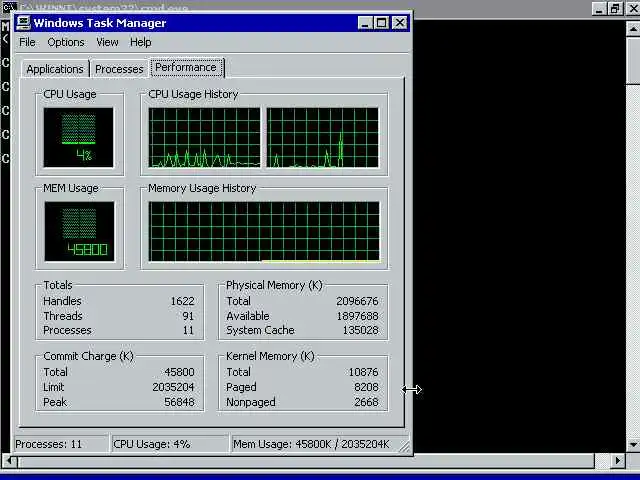This screenshot has width=640, height=480.
Task: Open the File menu in Task Manager
Action: click(27, 42)
